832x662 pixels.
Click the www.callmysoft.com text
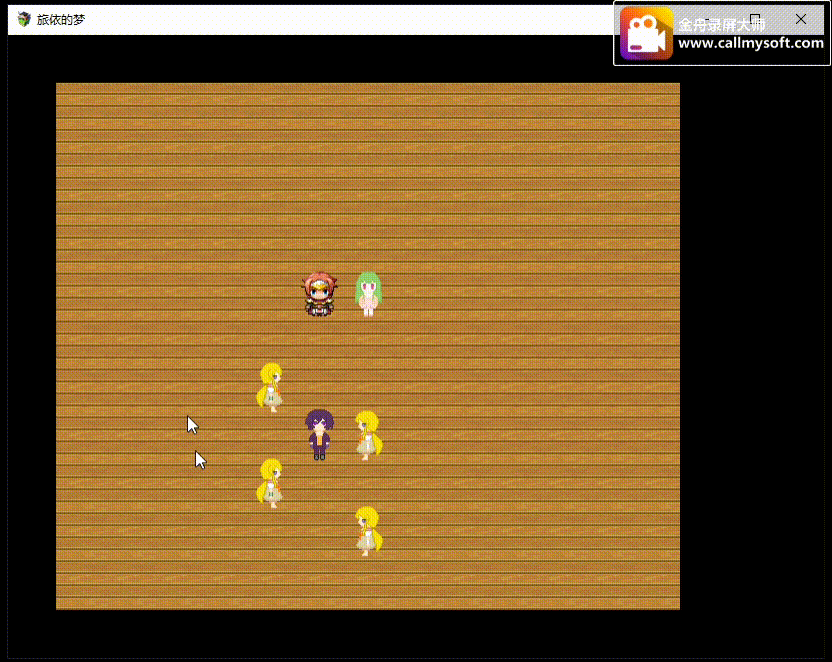[751, 43]
